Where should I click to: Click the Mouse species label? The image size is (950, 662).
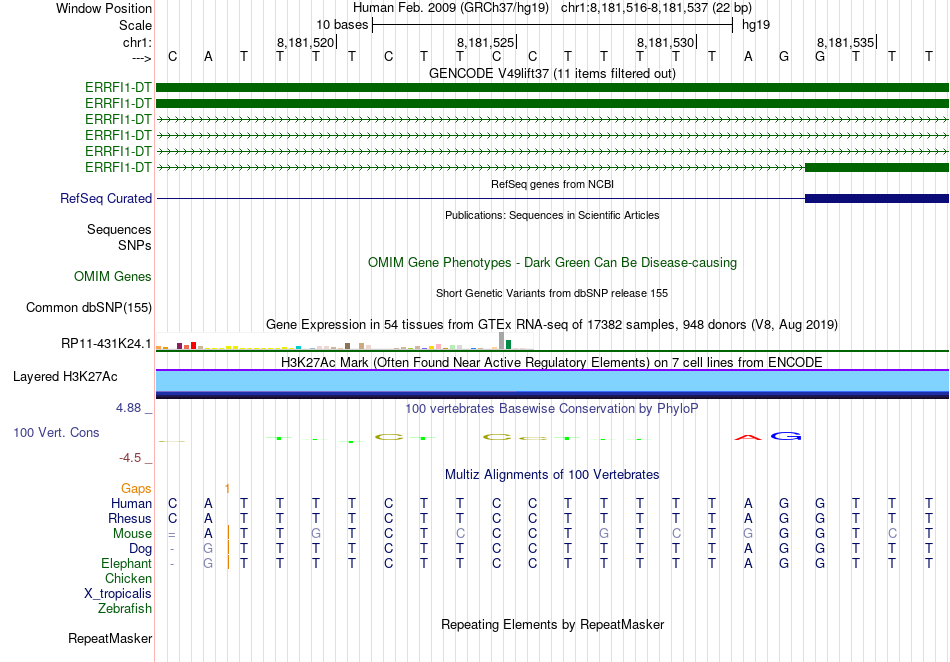132,534
